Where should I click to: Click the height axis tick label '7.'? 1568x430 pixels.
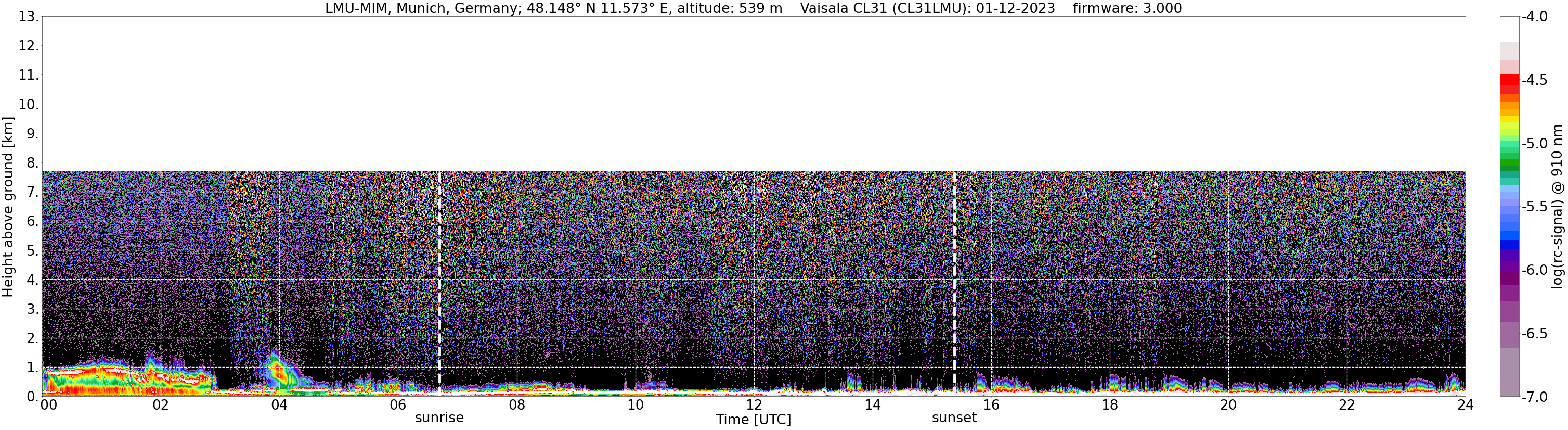(32, 193)
